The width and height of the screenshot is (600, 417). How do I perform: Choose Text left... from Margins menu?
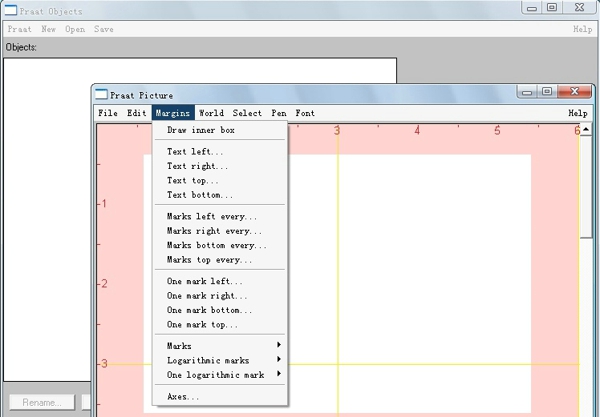click(196, 152)
